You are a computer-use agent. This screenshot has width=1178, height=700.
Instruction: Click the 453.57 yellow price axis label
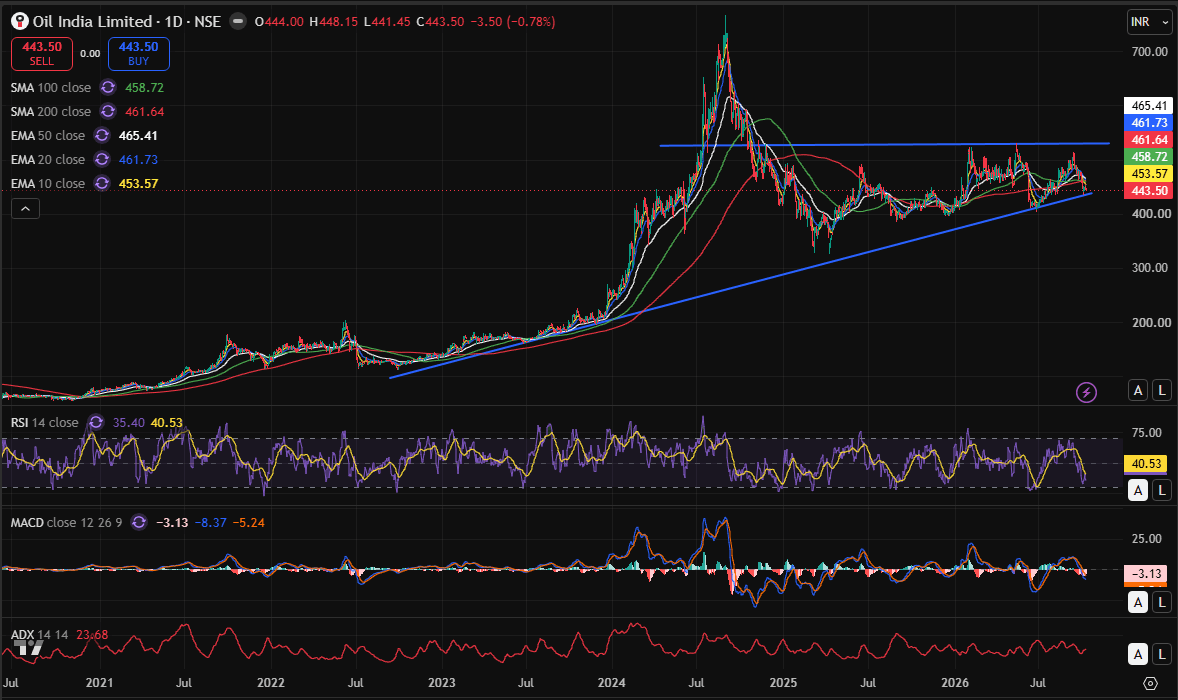(1149, 173)
